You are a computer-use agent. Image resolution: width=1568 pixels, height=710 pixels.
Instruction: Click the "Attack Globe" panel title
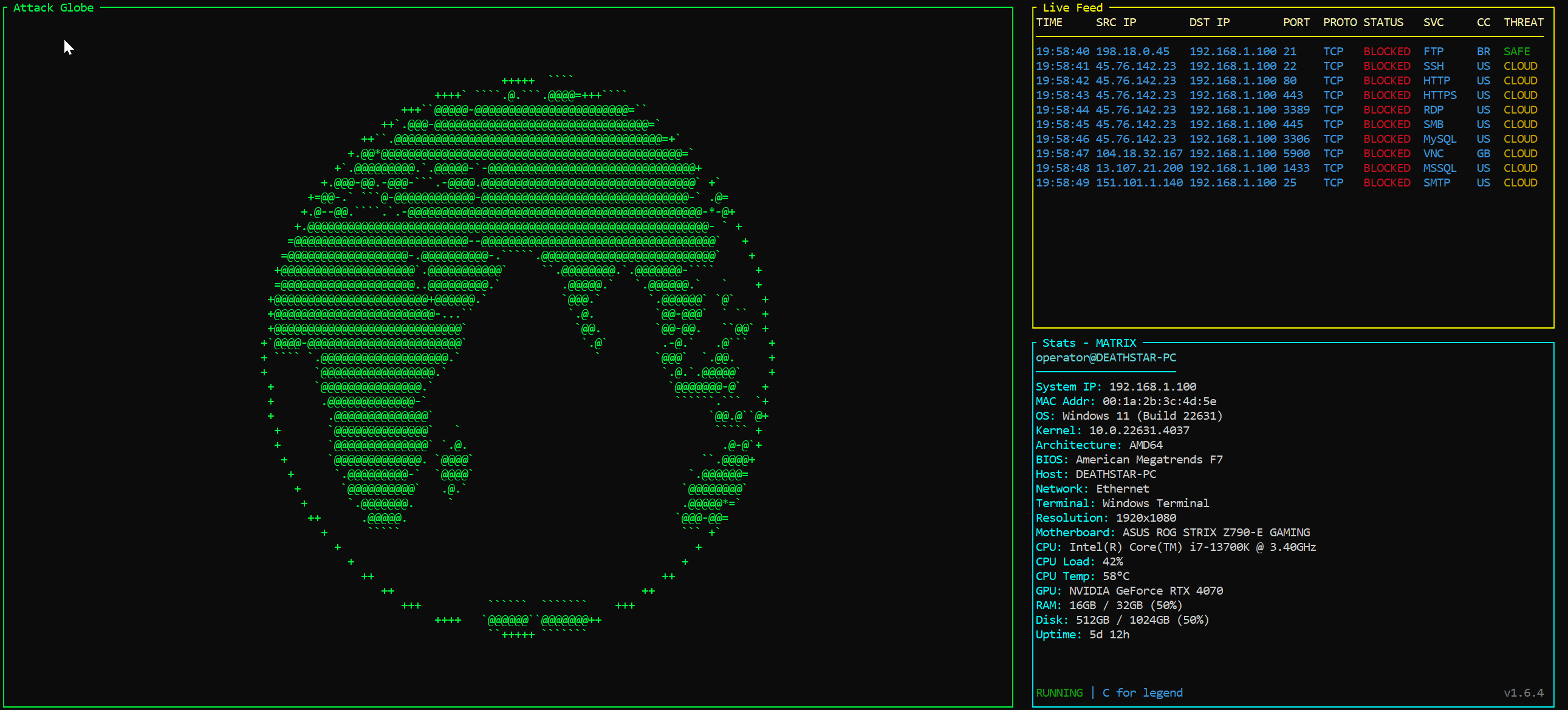click(53, 8)
